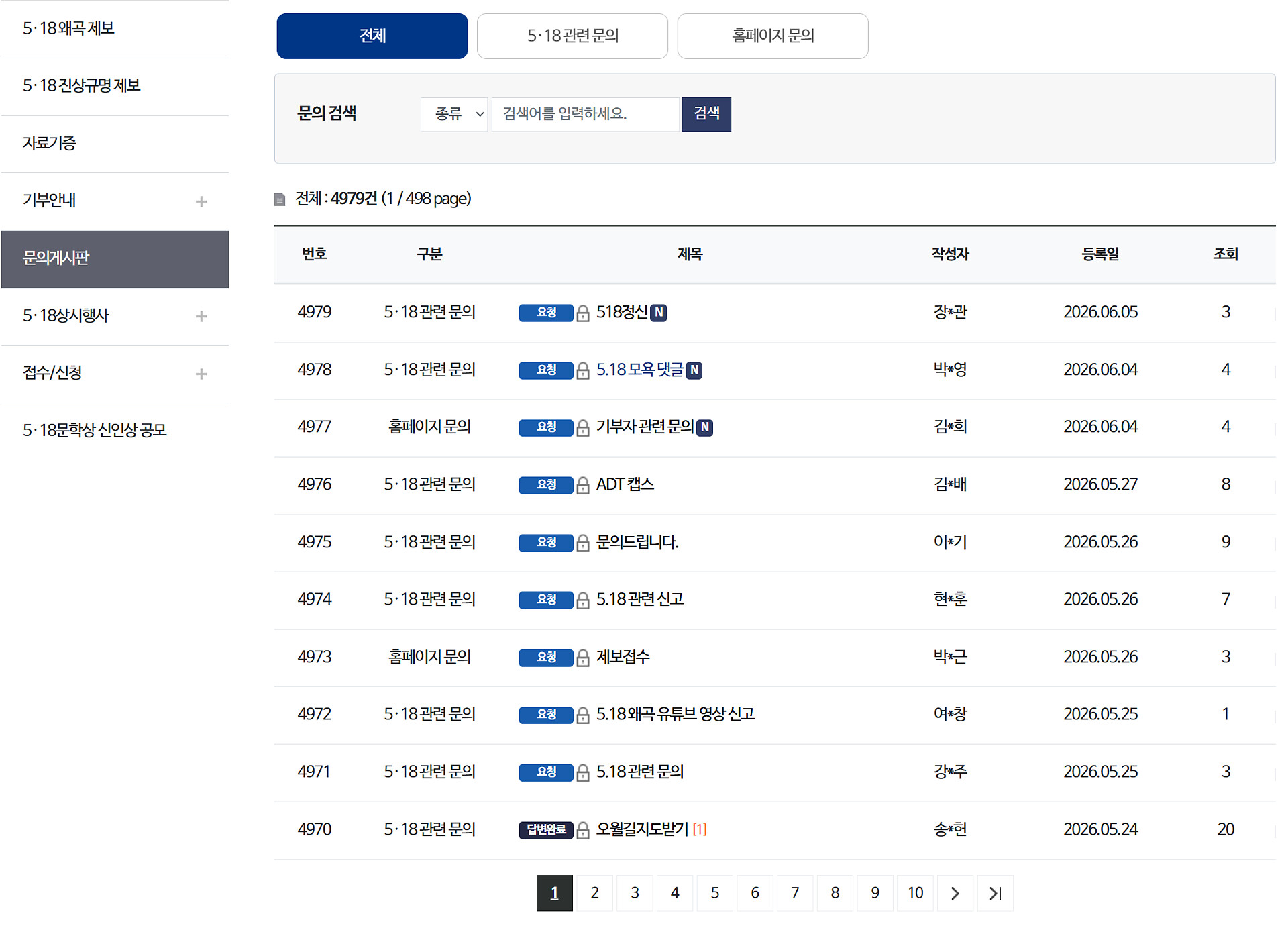Viewport: 1288px width, 940px height.
Task: Click the lock icon beside ADT 캡스
Action: click(x=583, y=485)
